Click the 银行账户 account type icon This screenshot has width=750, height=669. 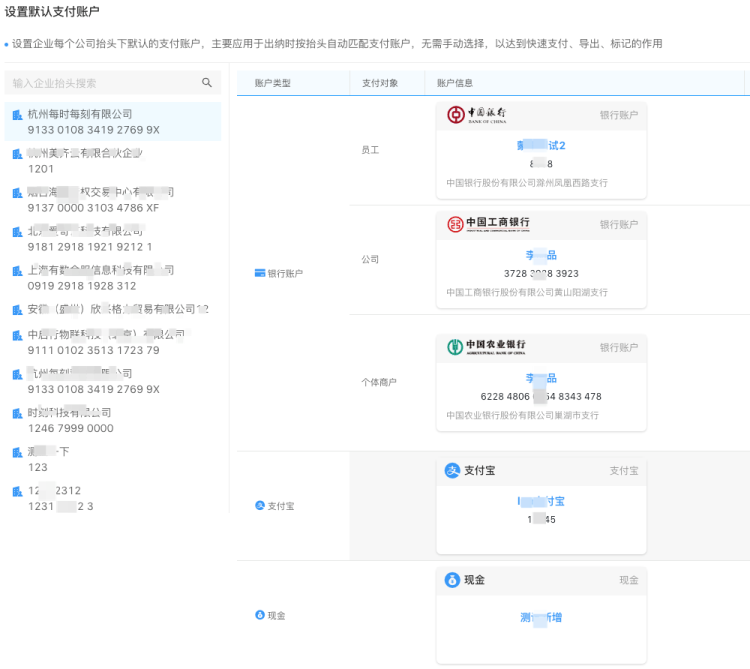pyautogui.click(x=260, y=273)
